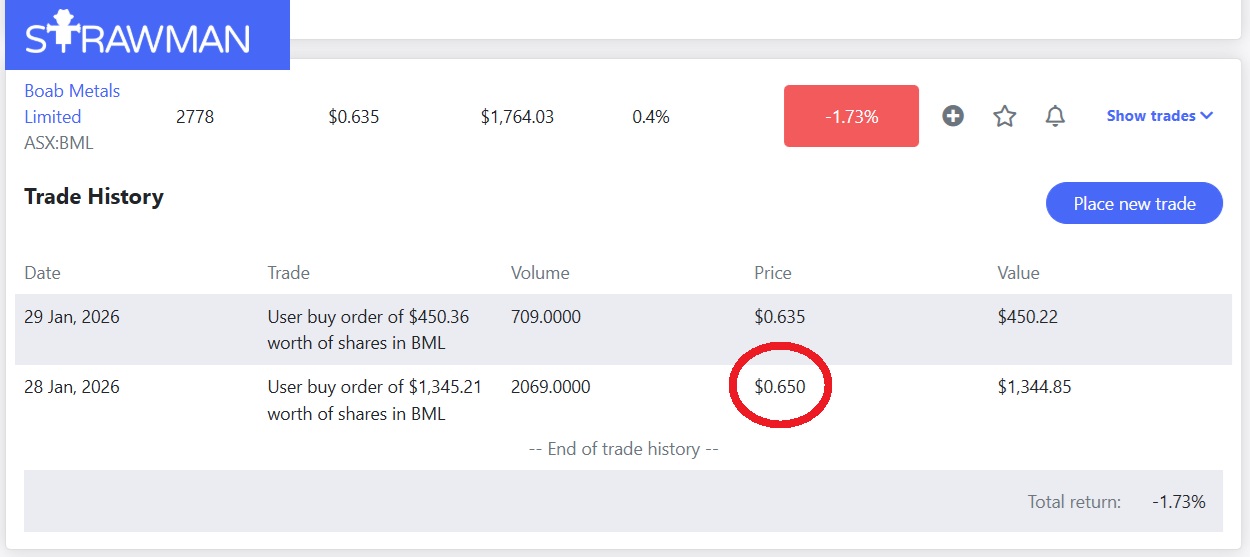
Task: Toggle the star watchlist icon
Action: [1004, 116]
